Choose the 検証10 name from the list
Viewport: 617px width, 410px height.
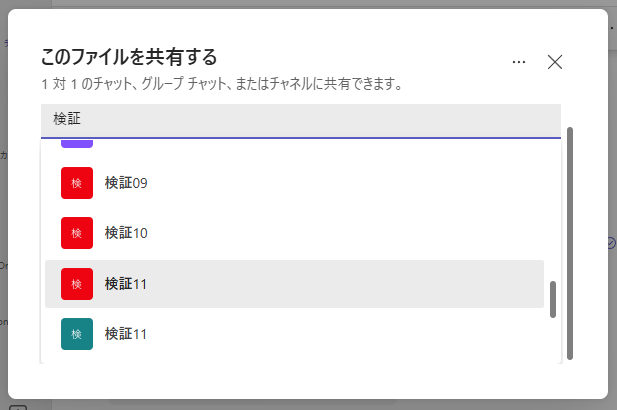point(126,233)
